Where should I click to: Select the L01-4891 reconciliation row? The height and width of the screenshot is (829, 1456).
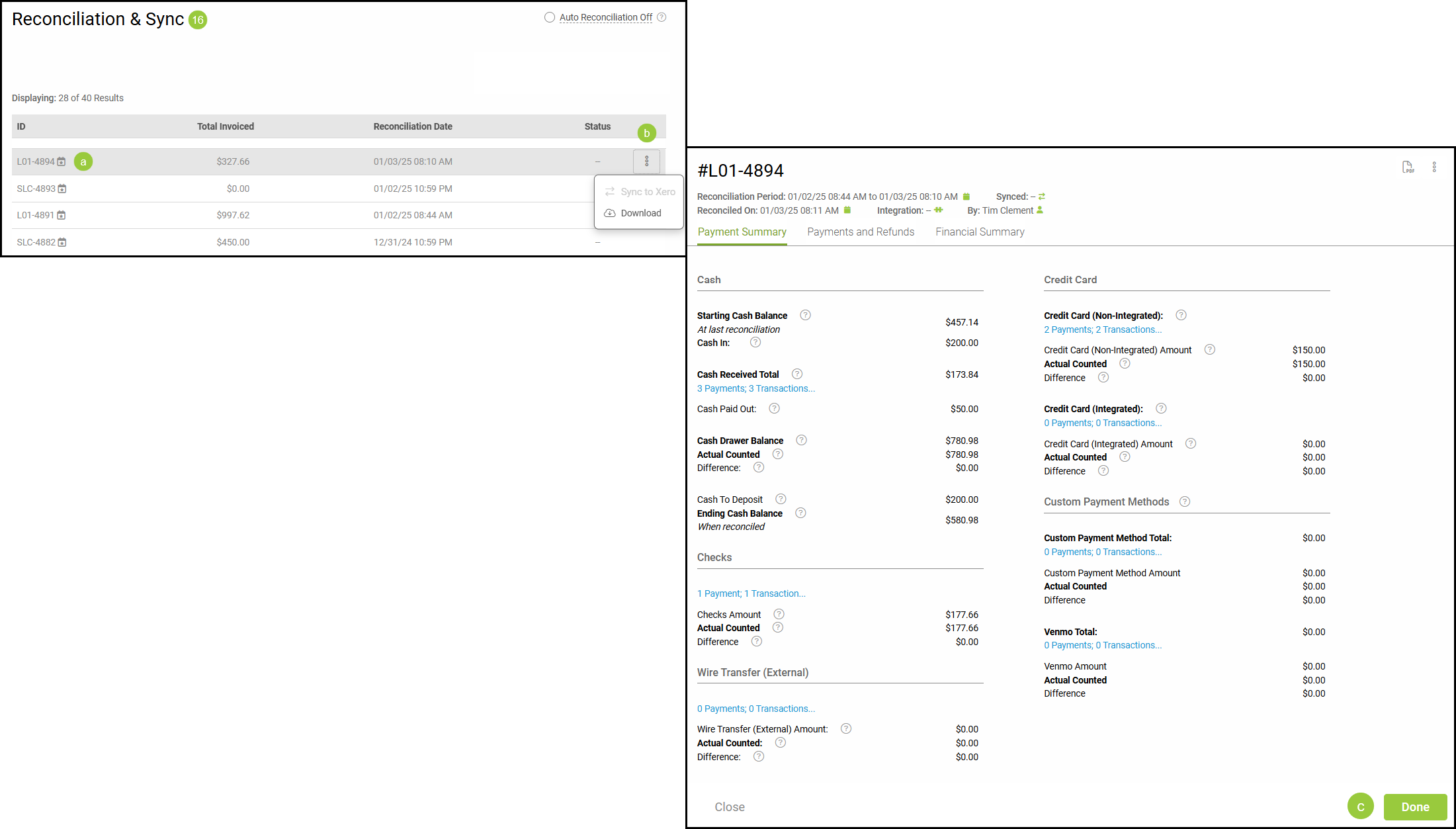click(36, 215)
